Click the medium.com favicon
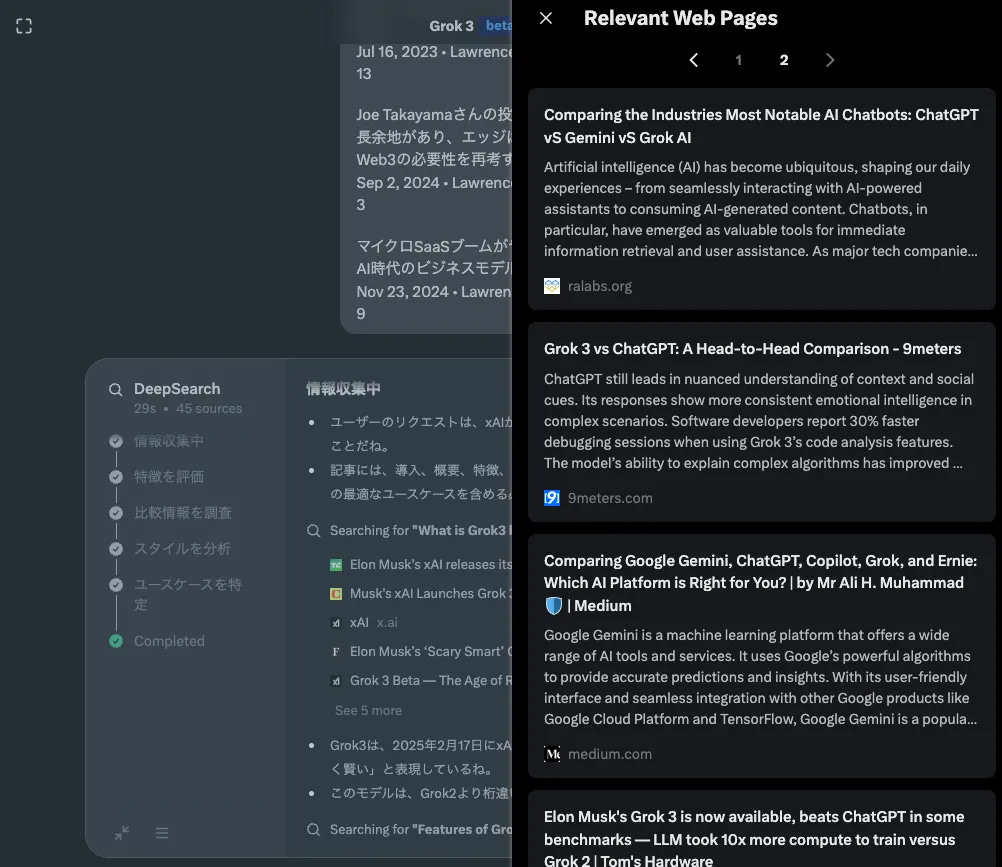The image size is (1002, 867). pos(552,754)
